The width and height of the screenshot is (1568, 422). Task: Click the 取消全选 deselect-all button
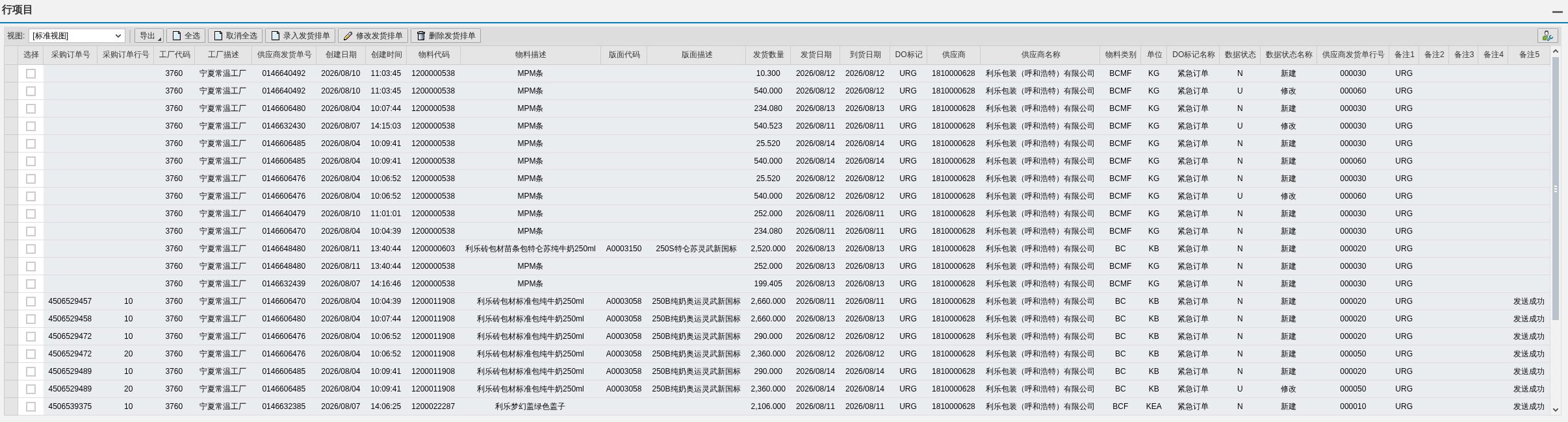coord(235,36)
